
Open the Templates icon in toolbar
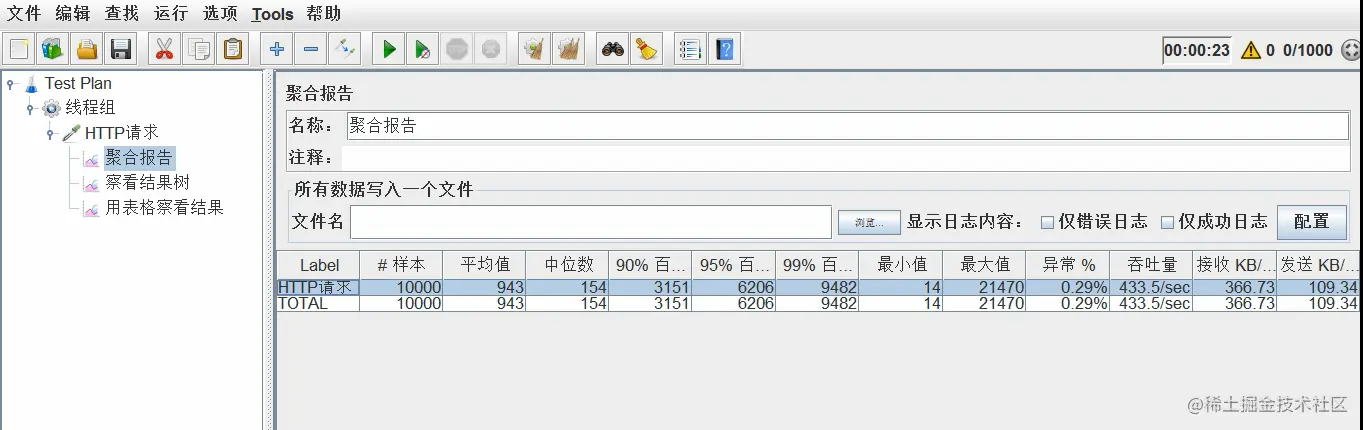pyautogui.click(x=52, y=48)
